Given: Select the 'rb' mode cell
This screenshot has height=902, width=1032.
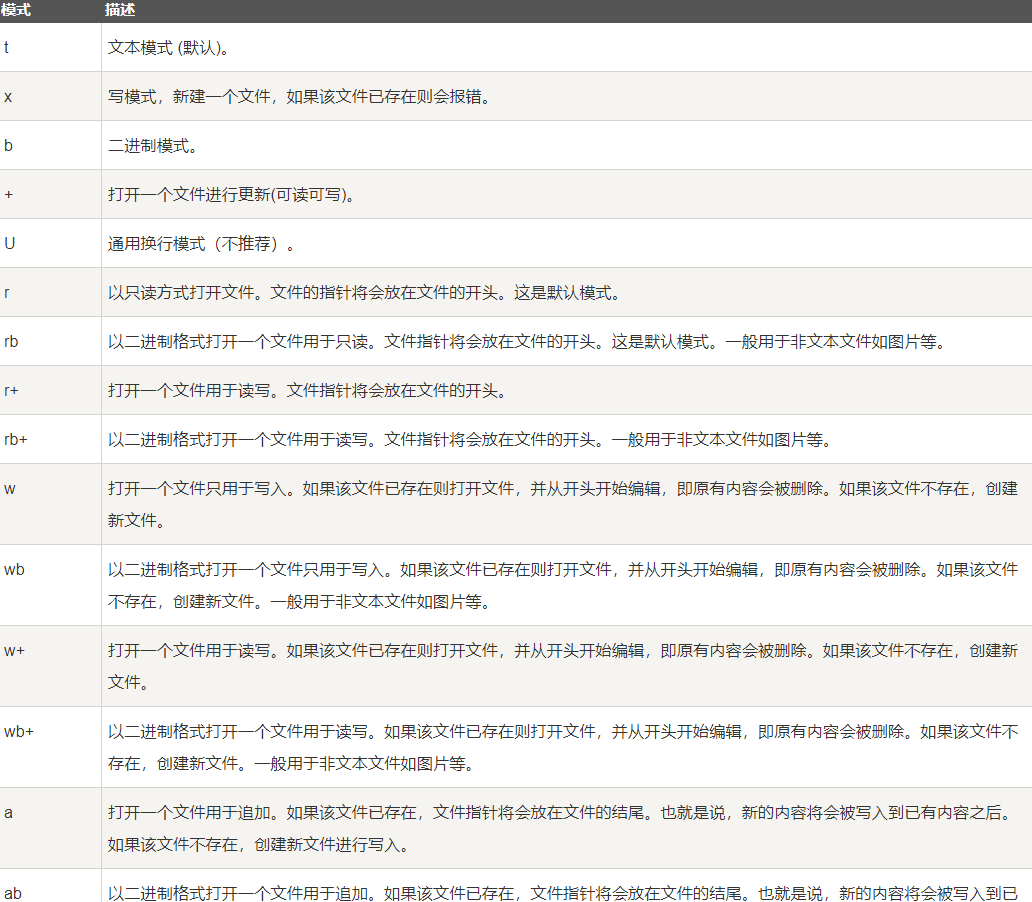Looking at the screenshot, I should point(50,341).
